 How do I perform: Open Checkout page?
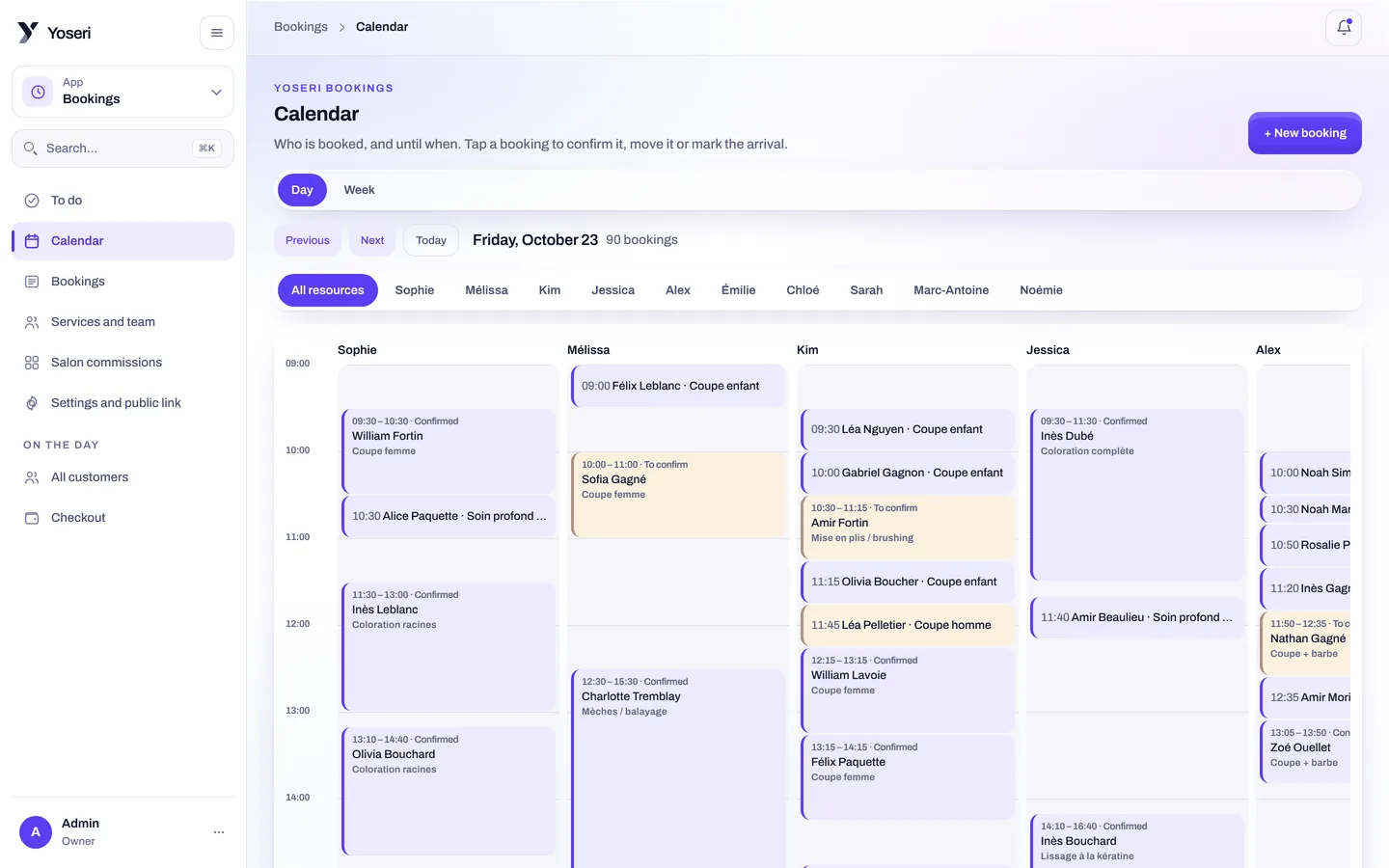(x=123, y=518)
